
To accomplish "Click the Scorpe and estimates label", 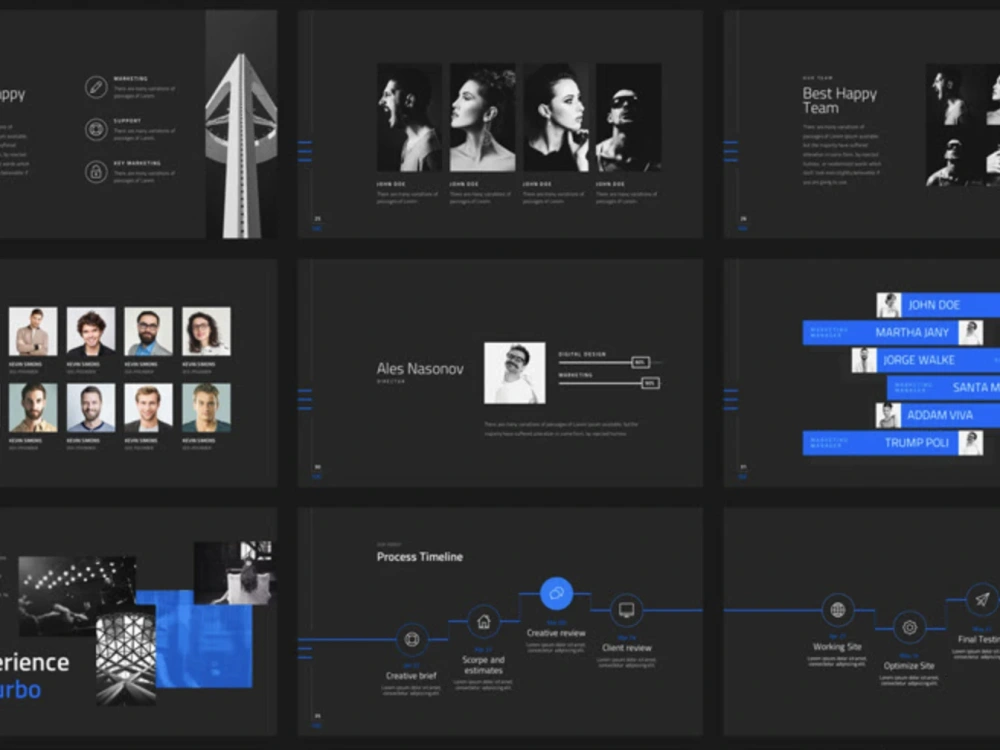I will pos(483,665).
